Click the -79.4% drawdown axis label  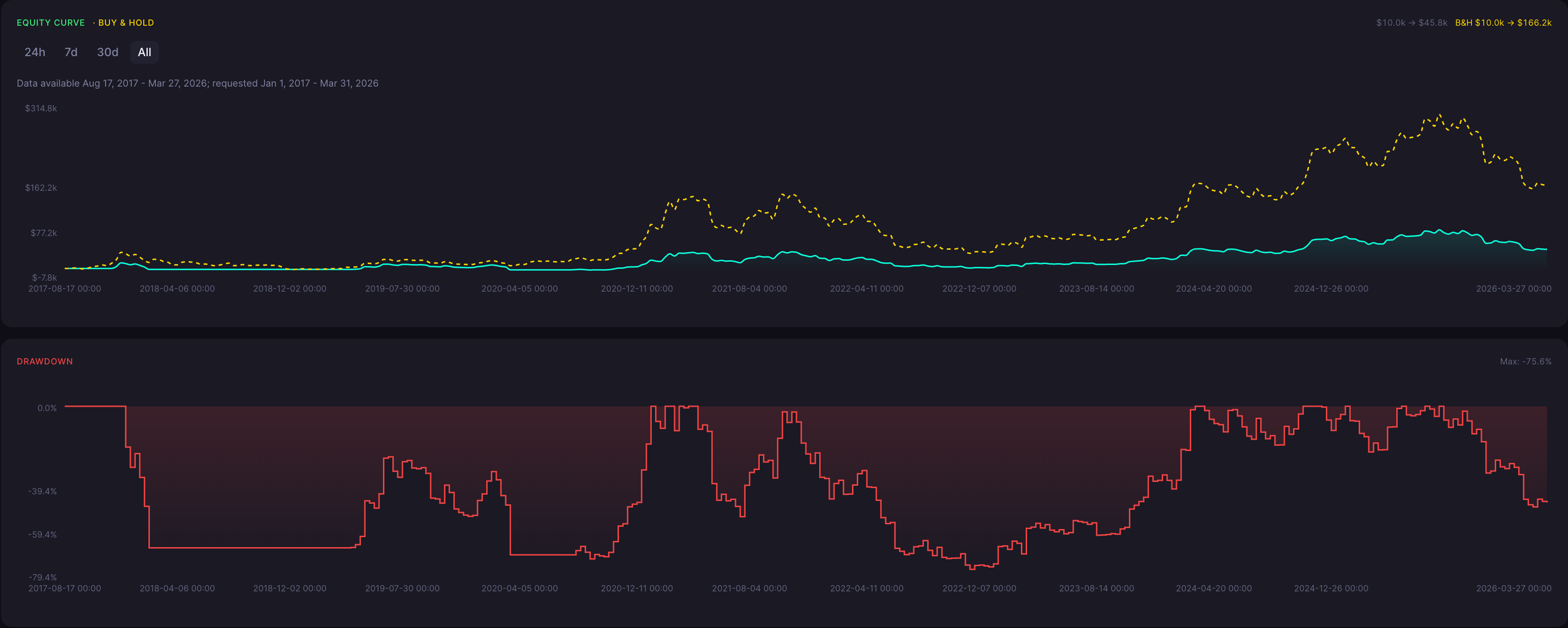[x=42, y=577]
